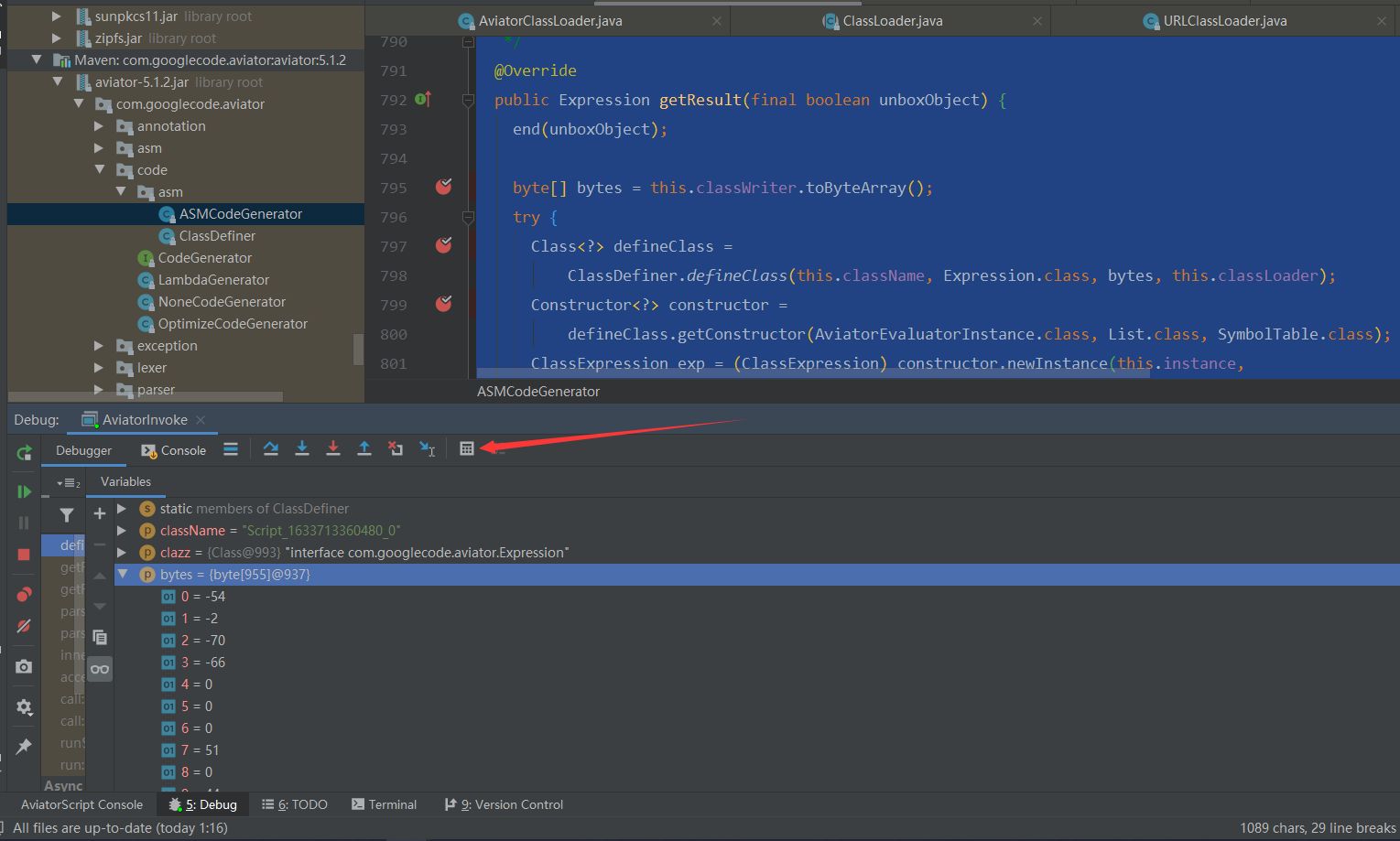This screenshot has width=1400, height=841.
Task: Toggle breakpoint on line 795
Action: (444, 188)
